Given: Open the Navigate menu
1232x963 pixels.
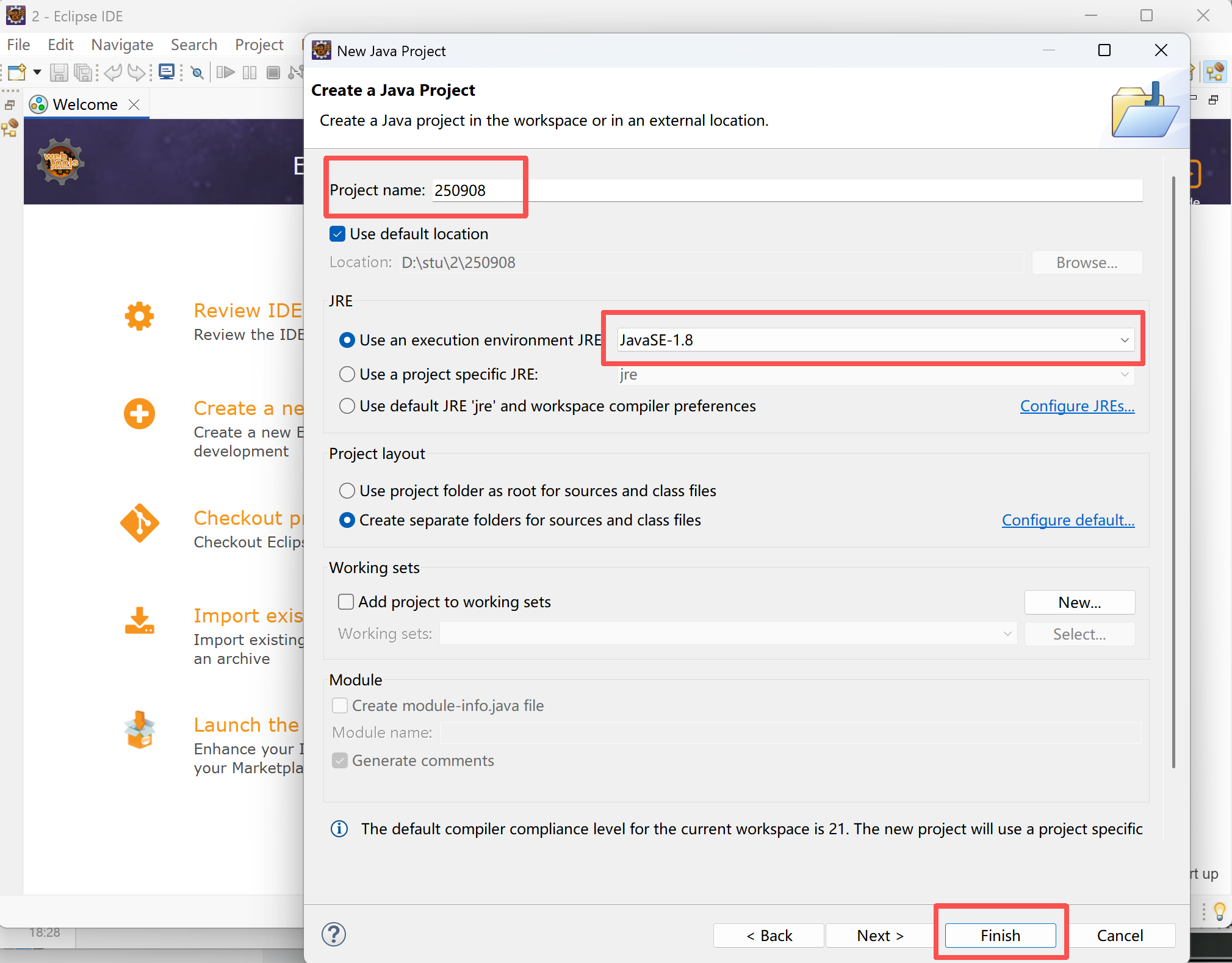Looking at the screenshot, I should coord(122,45).
